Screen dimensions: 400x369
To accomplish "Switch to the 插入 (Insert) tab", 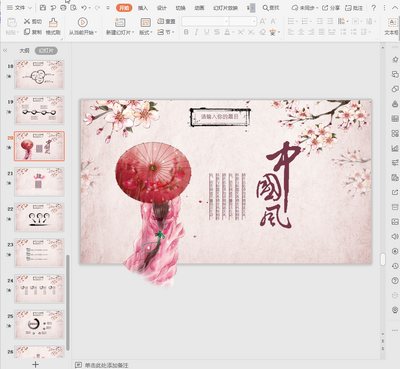I will tap(143, 8).
